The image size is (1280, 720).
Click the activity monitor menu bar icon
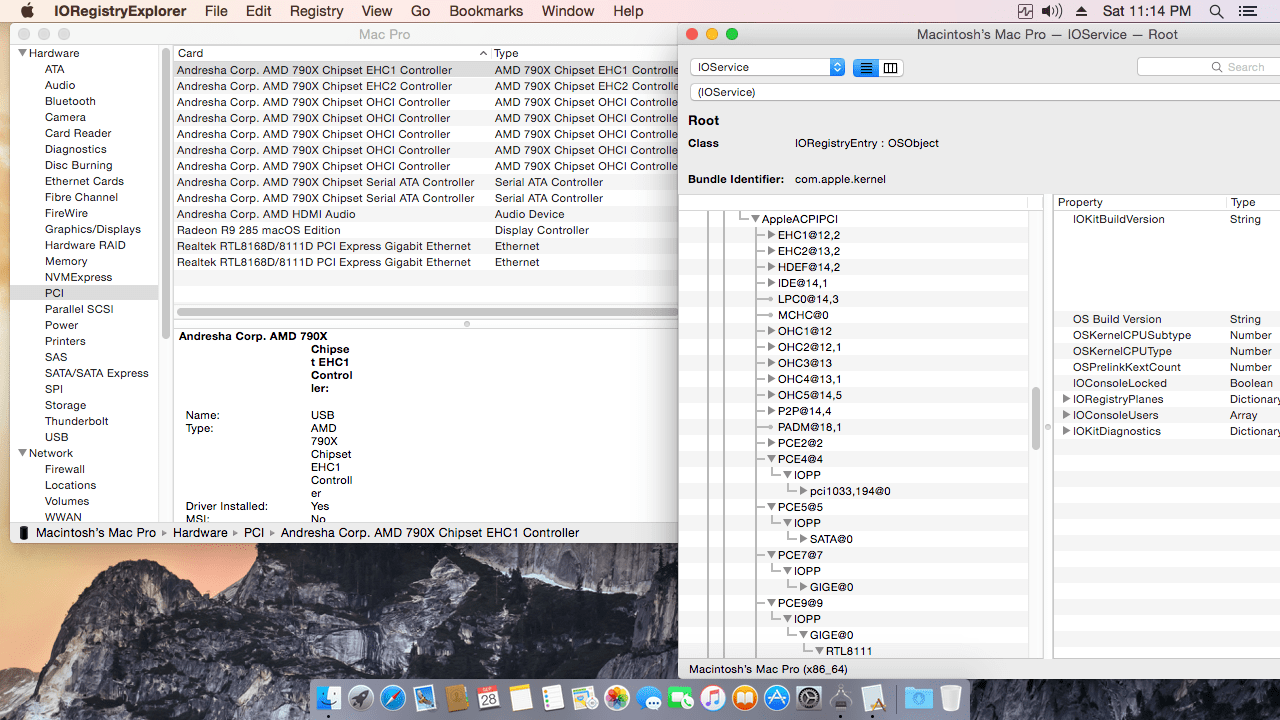(1025, 11)
